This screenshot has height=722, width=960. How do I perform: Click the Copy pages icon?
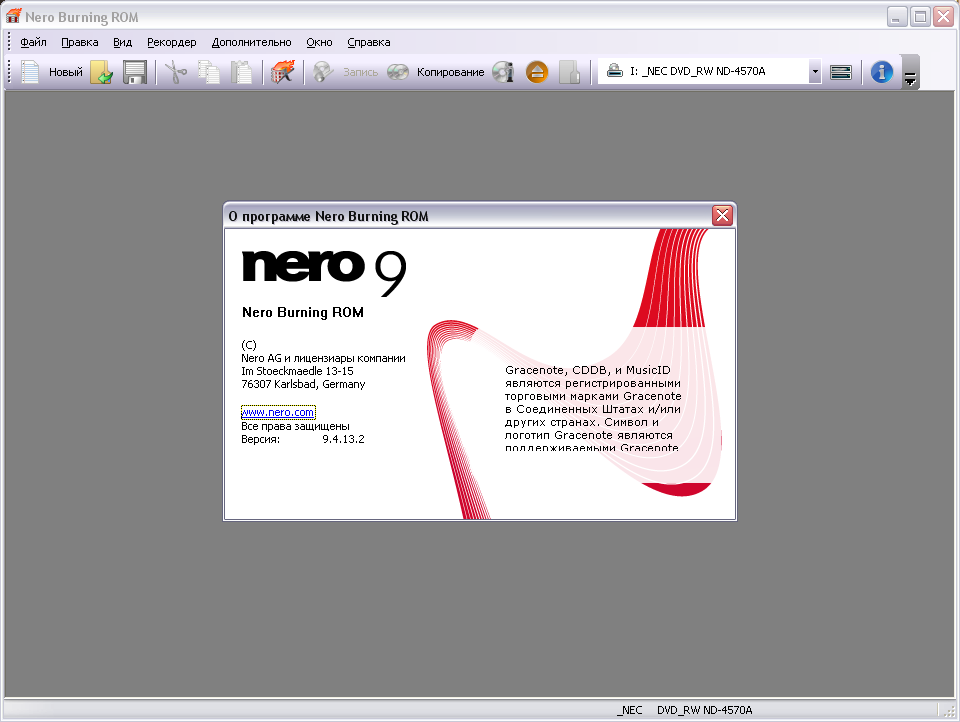[209, 72]
